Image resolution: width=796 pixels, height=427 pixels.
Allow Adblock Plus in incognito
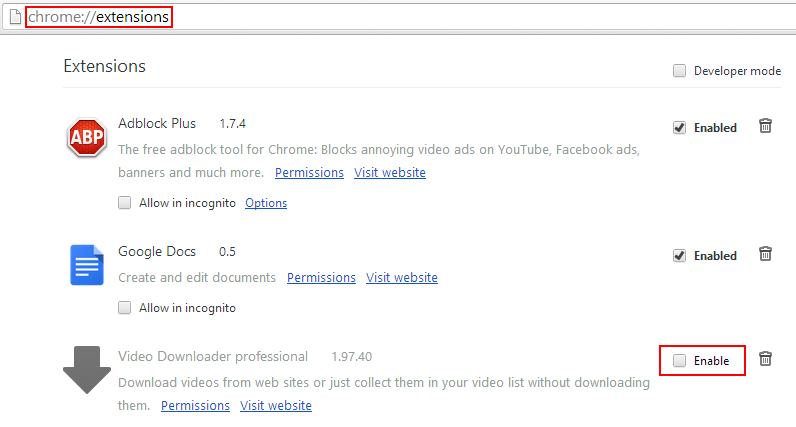(x=124, y=203)
